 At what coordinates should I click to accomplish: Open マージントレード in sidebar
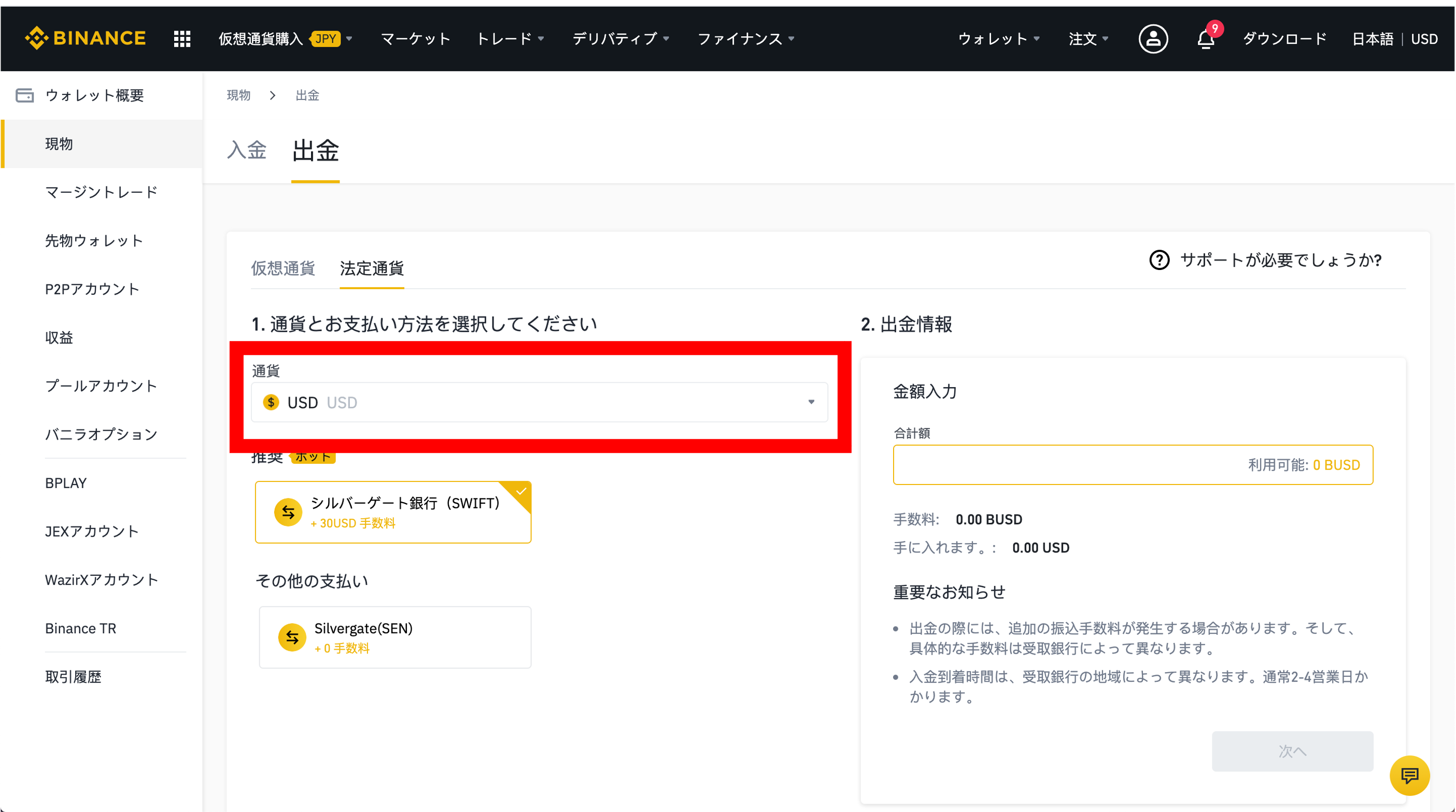pyautogui.click(x=101, y=192)
